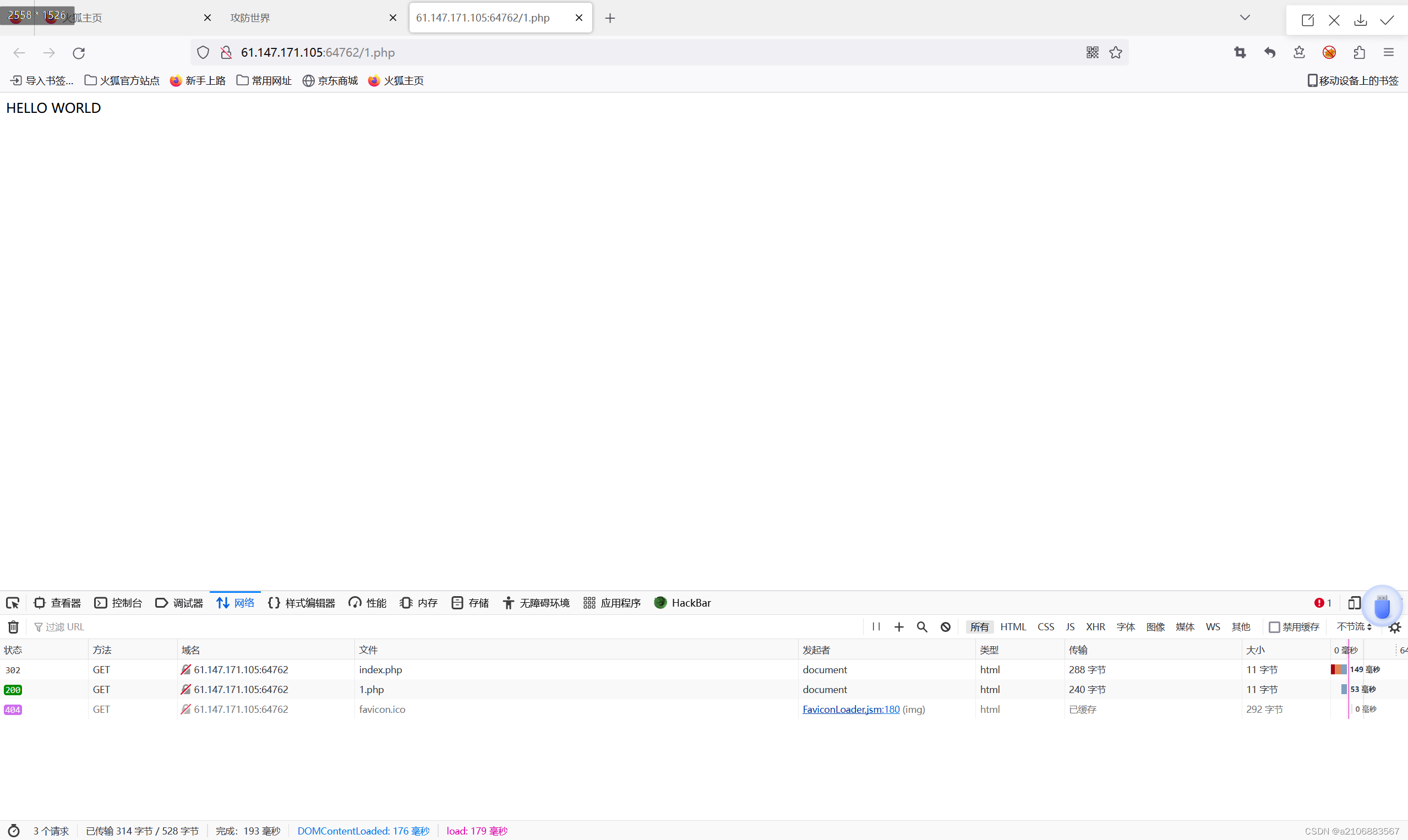Open network request search
Image resolution: width=1408 pixels, height=840 pixels.
922,626
